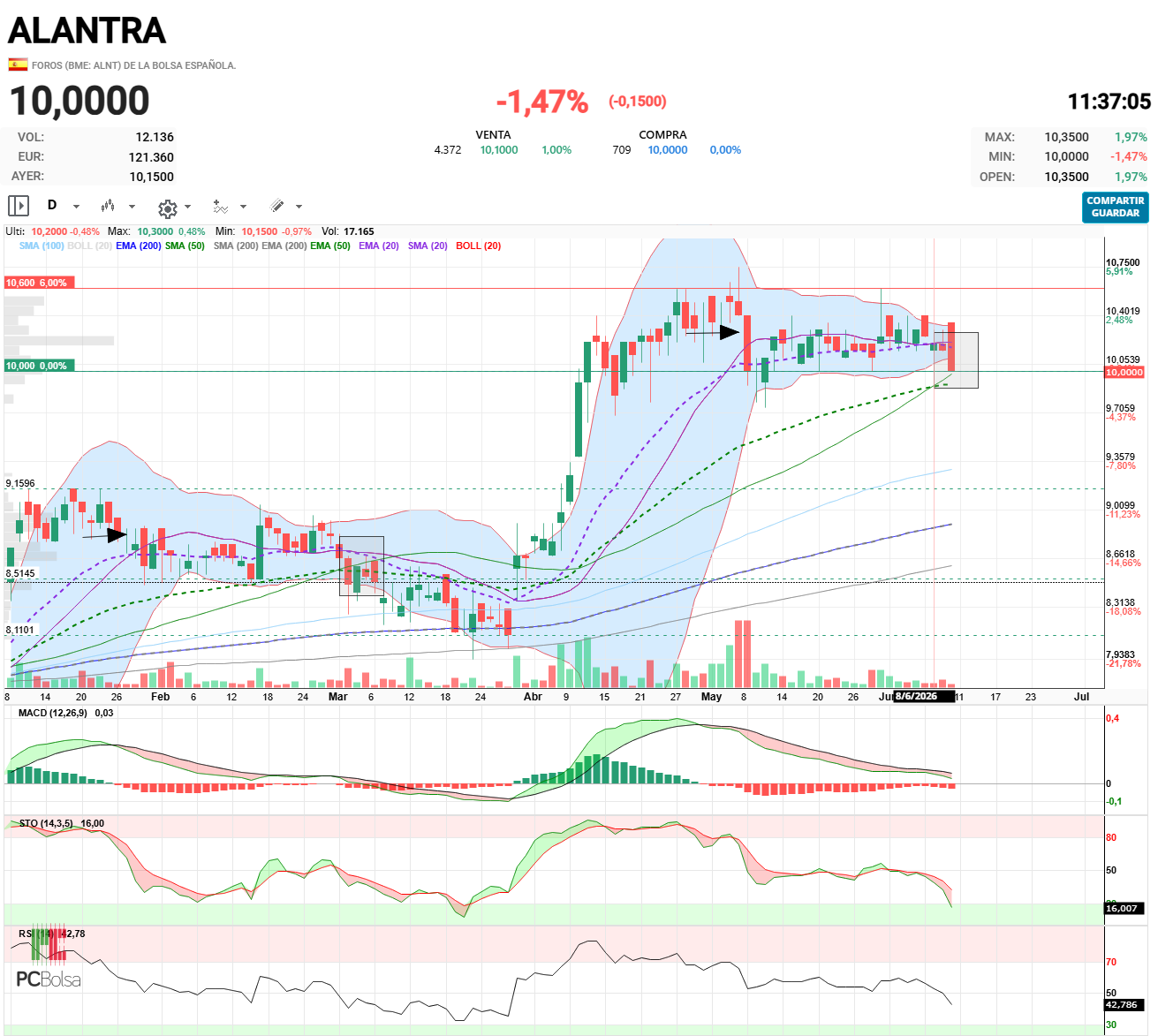Click the Feb label on time axis
The height and width of the screenshot is (1036, 1158).
[160, 697]
